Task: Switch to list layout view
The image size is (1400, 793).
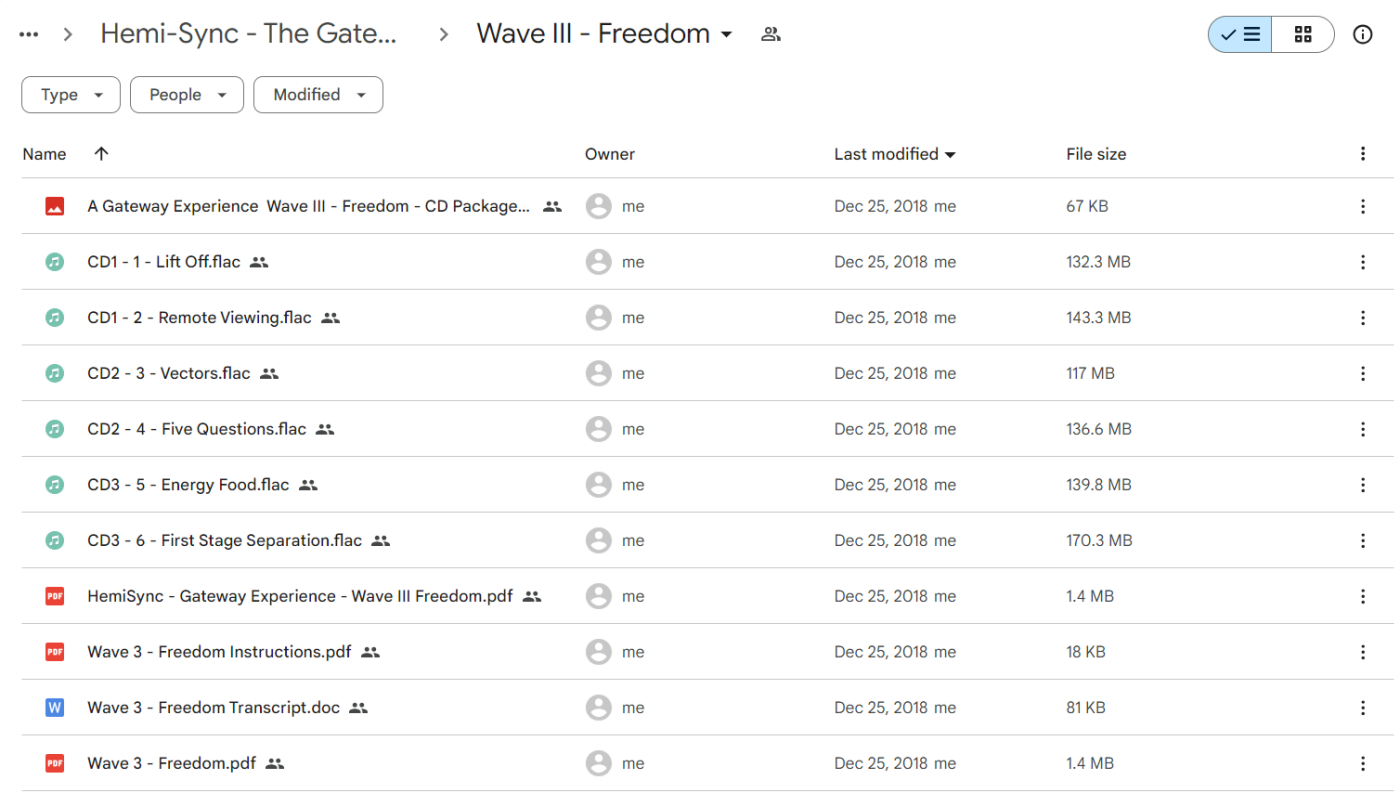Action: point(1241,35)
